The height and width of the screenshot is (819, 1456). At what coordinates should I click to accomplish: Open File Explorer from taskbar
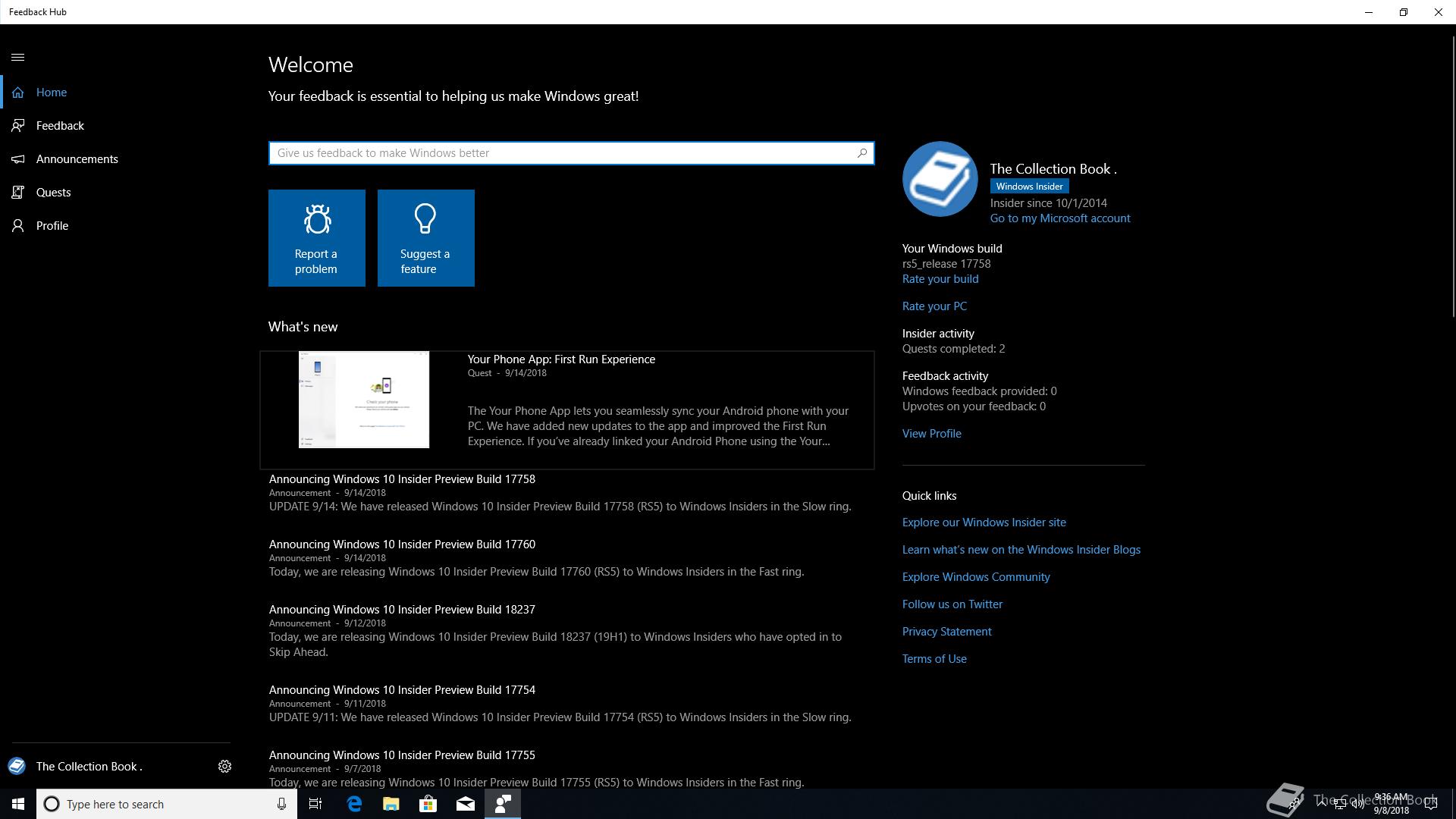(x=391, y=804)
